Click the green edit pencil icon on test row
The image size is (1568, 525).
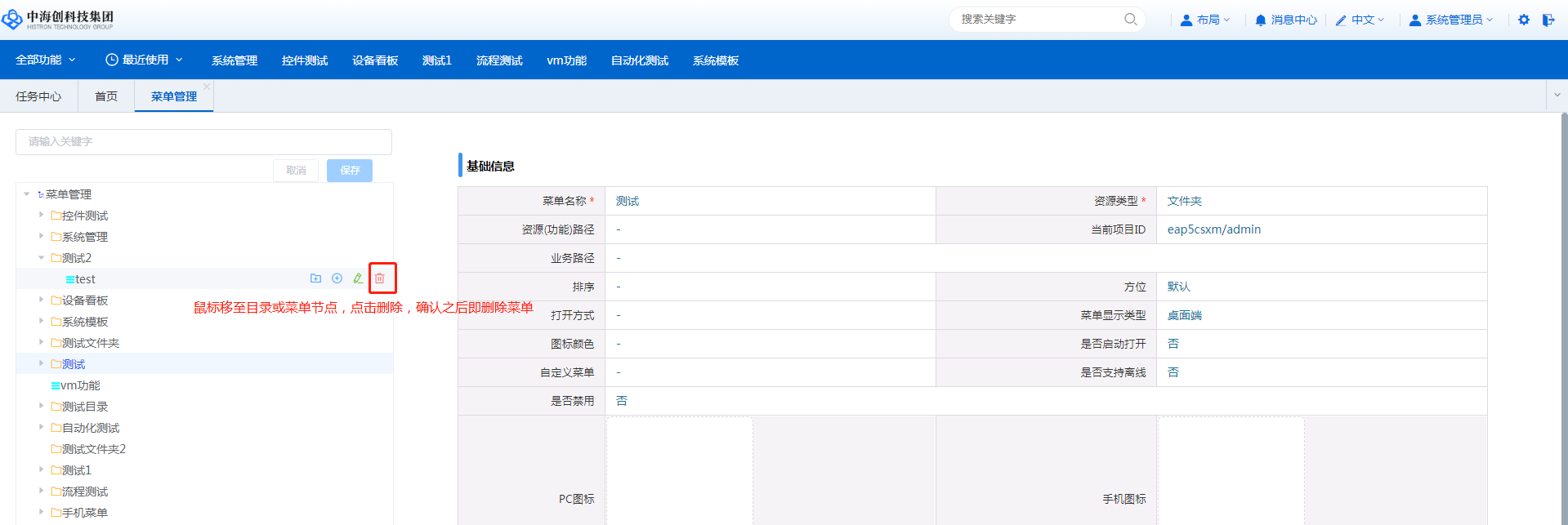click(358, 278)
